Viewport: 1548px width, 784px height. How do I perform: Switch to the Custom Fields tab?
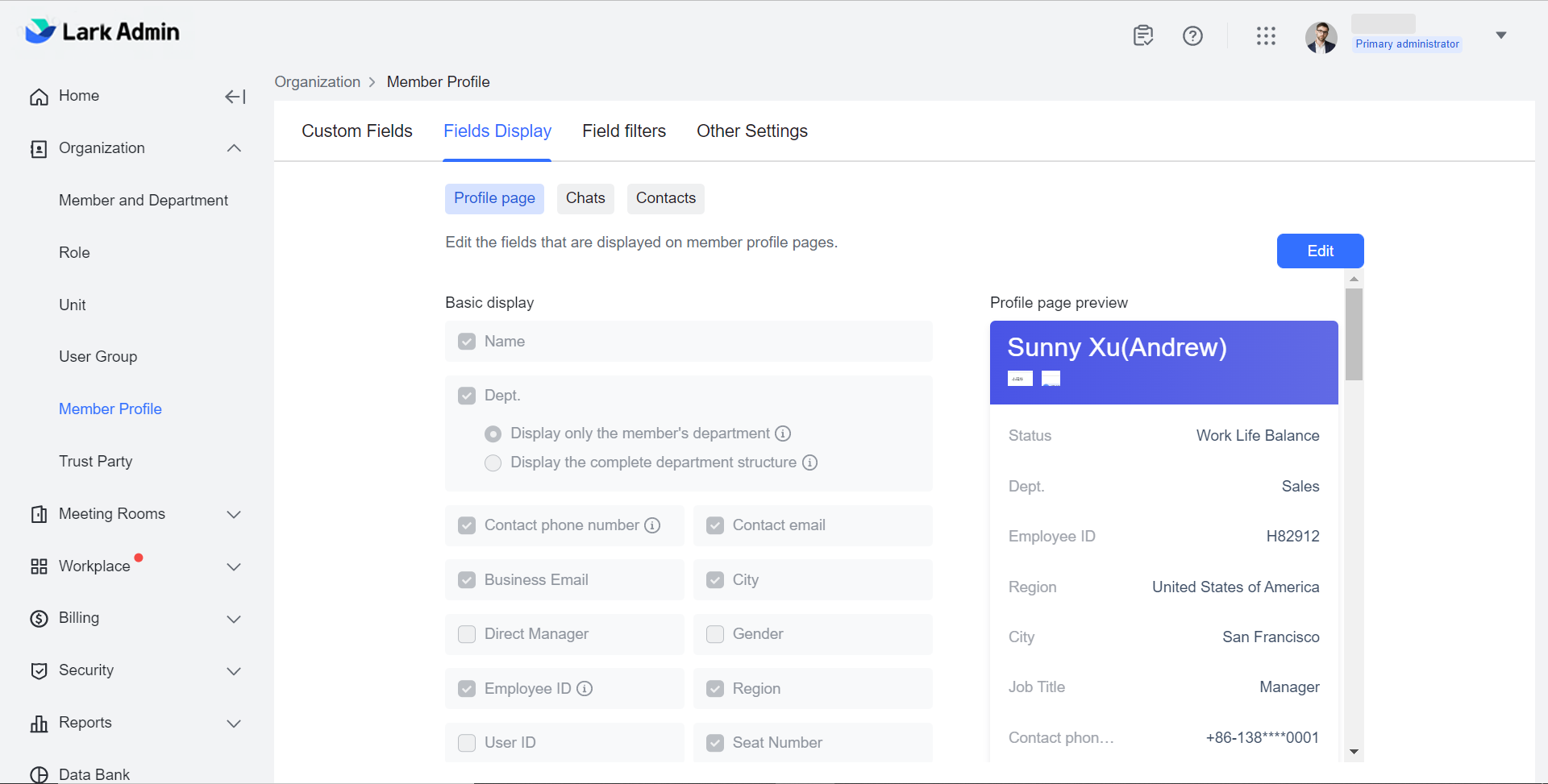pyautogui.click(x=356, y=131)
